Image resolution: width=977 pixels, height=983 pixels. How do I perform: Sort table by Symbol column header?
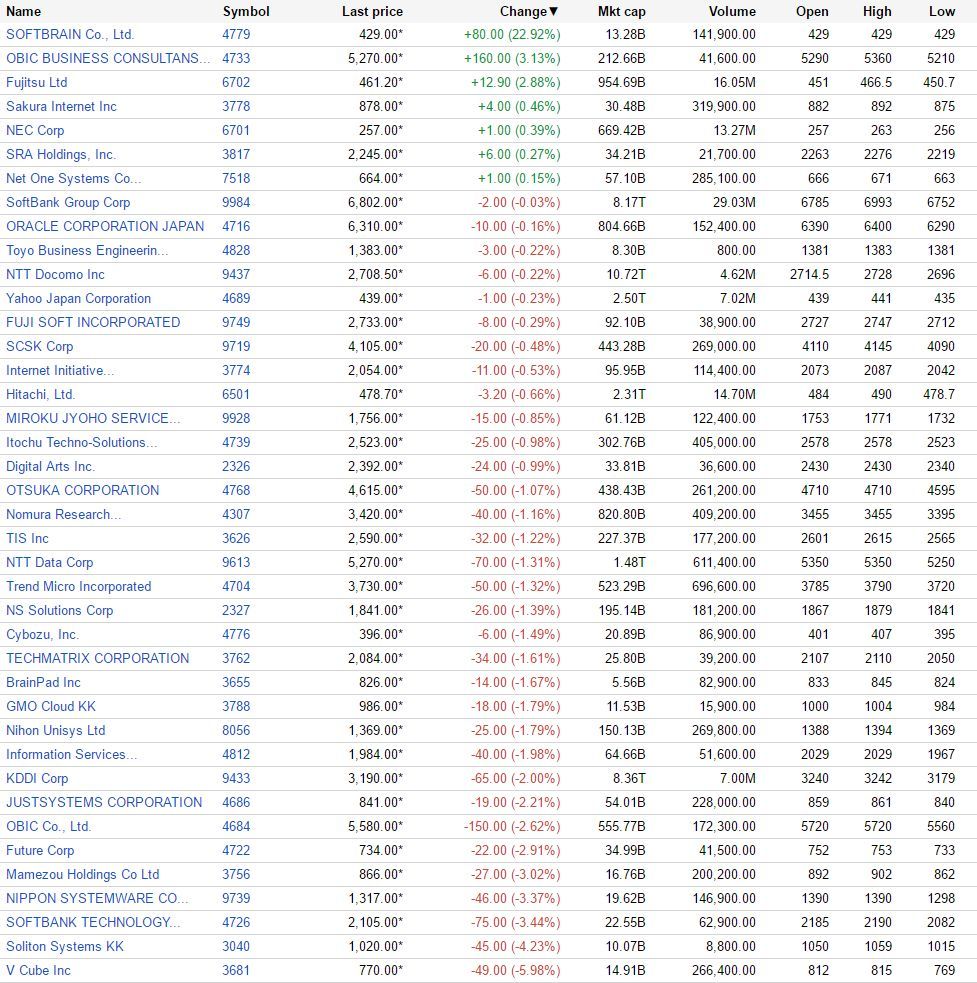click(x=246, y=11)
